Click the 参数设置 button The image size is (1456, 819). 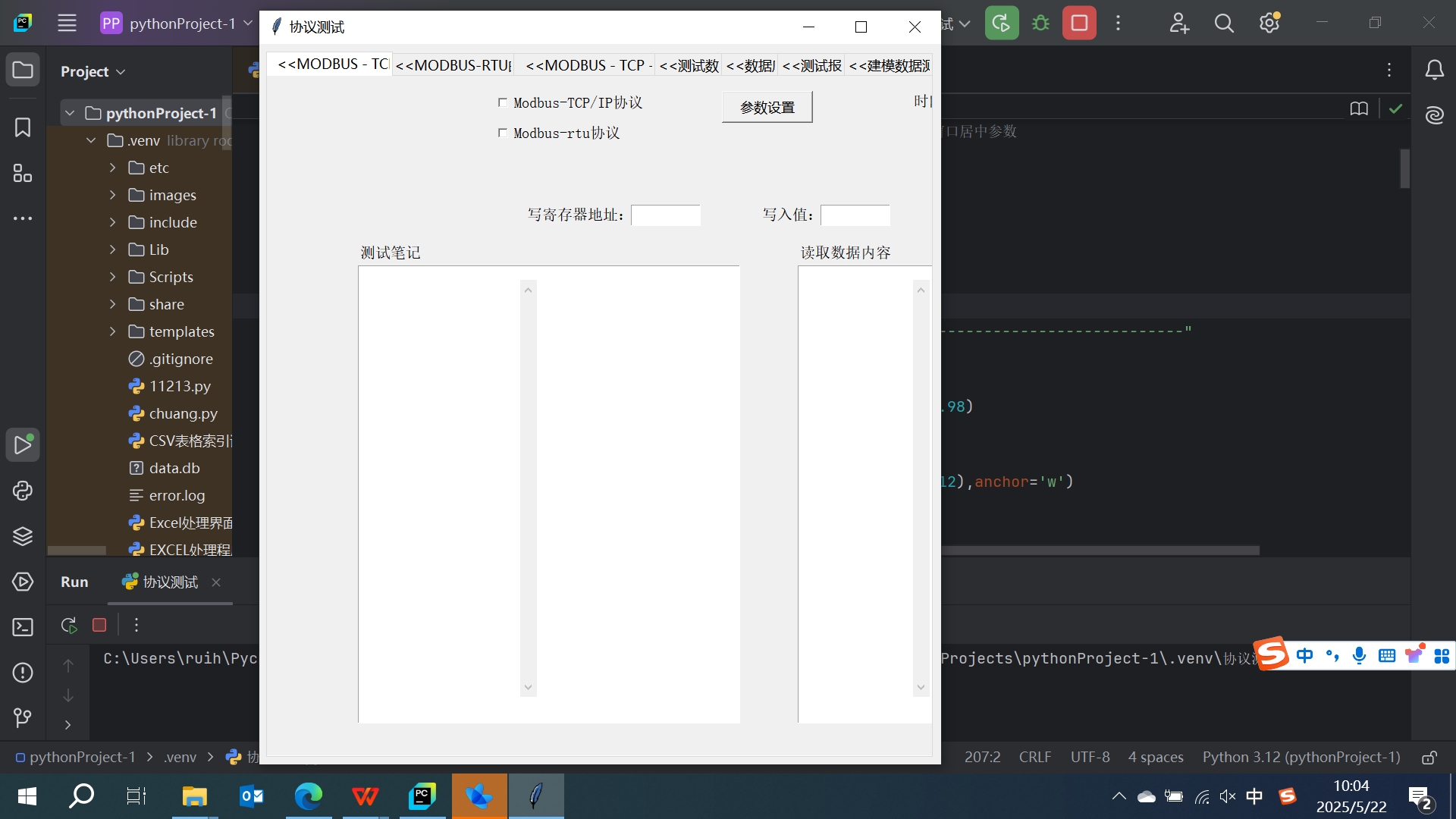coord(767,107)
